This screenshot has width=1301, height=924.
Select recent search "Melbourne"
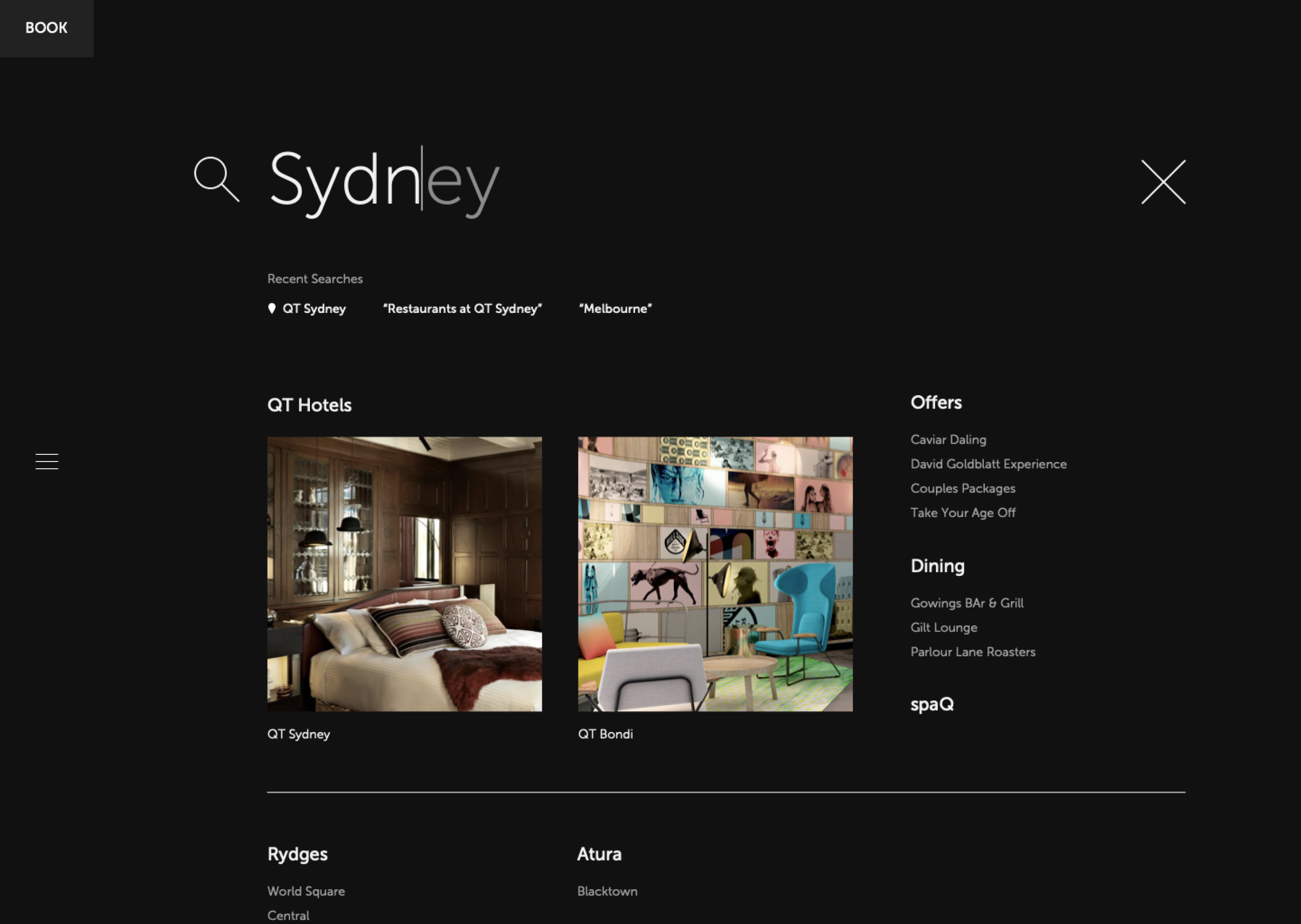point(615,308)
